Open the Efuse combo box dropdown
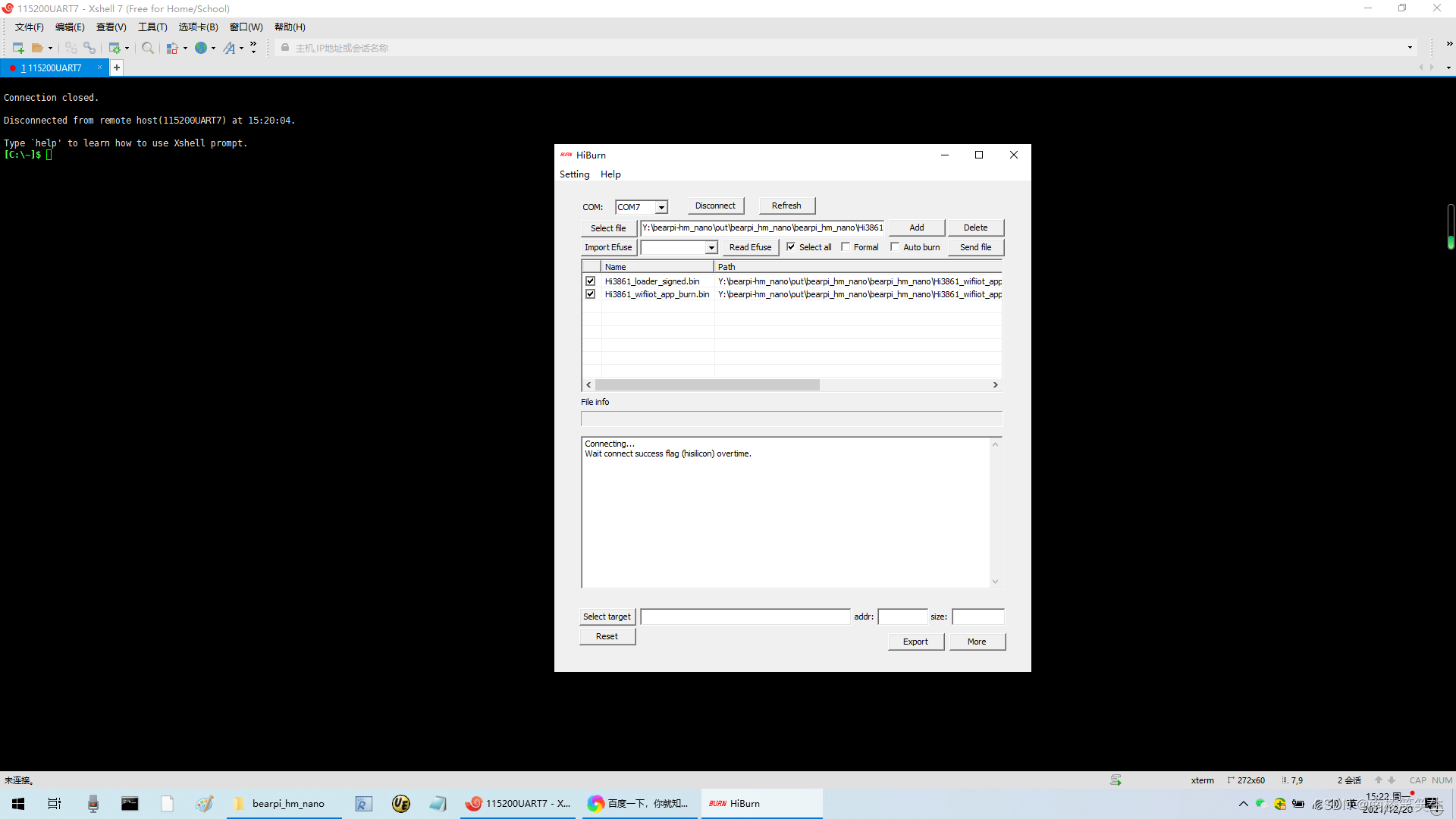 point(711,248)
